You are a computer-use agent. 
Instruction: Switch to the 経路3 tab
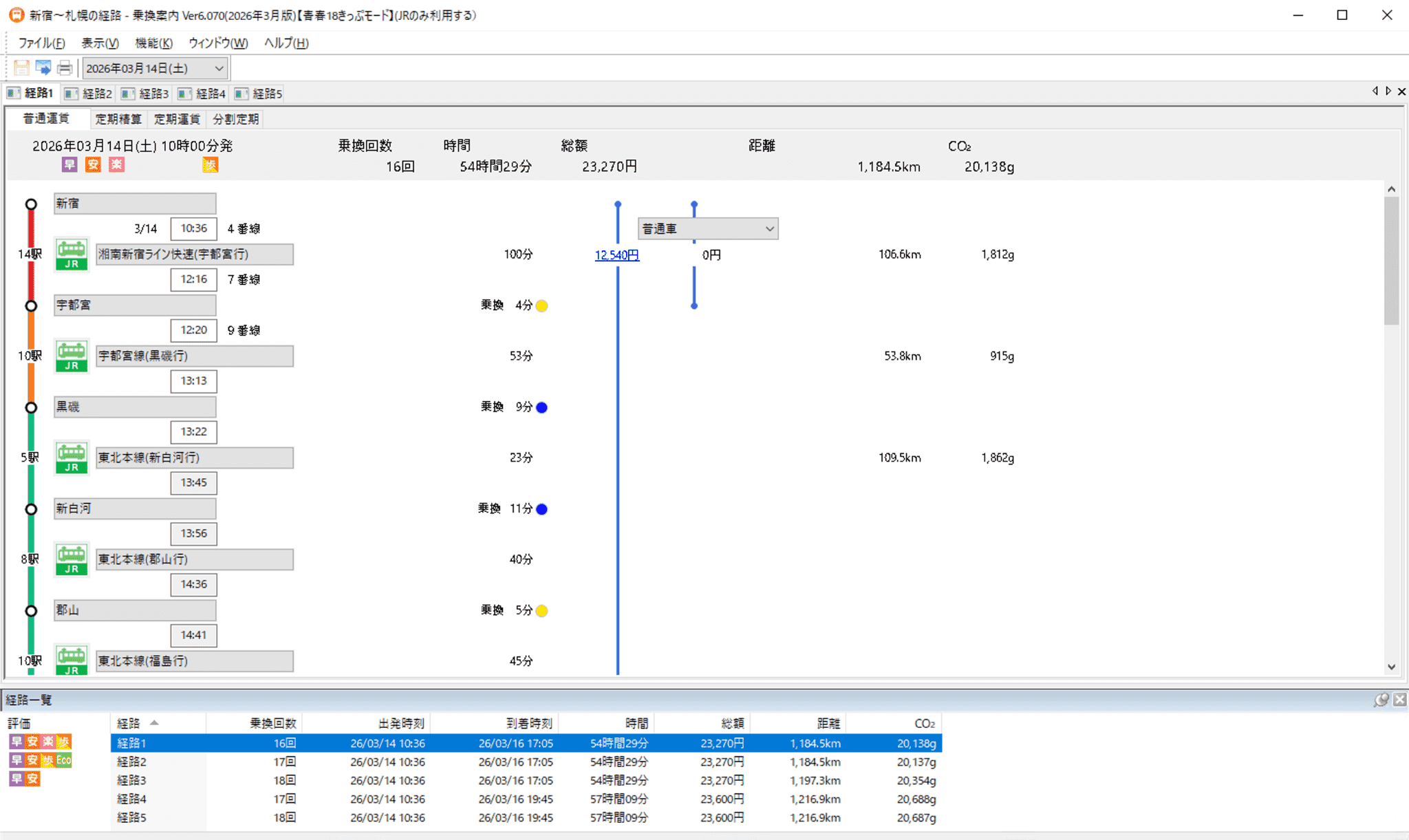[x=146, y=94]
